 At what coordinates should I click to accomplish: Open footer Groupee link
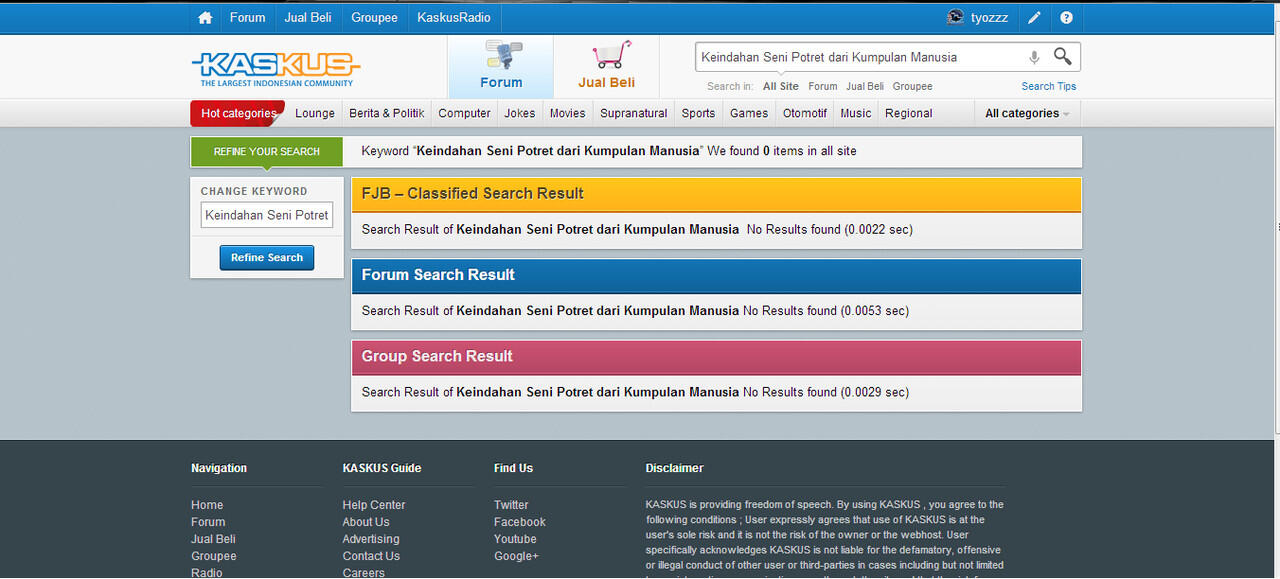tap(214, 556)
